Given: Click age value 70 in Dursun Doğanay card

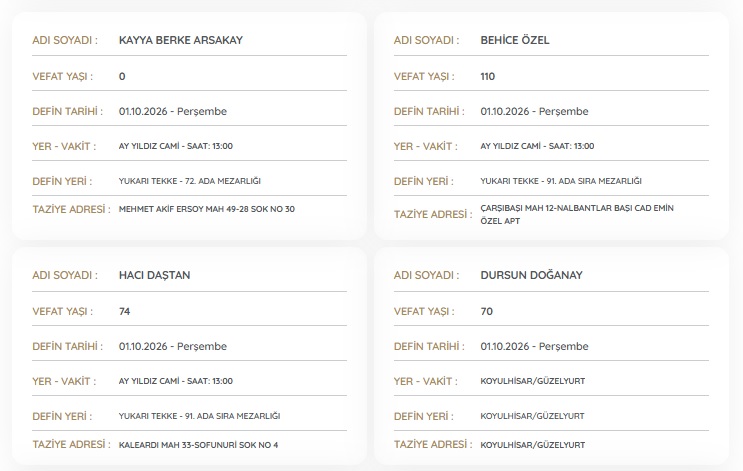Looking at the screenshot, I should (487, 311).
